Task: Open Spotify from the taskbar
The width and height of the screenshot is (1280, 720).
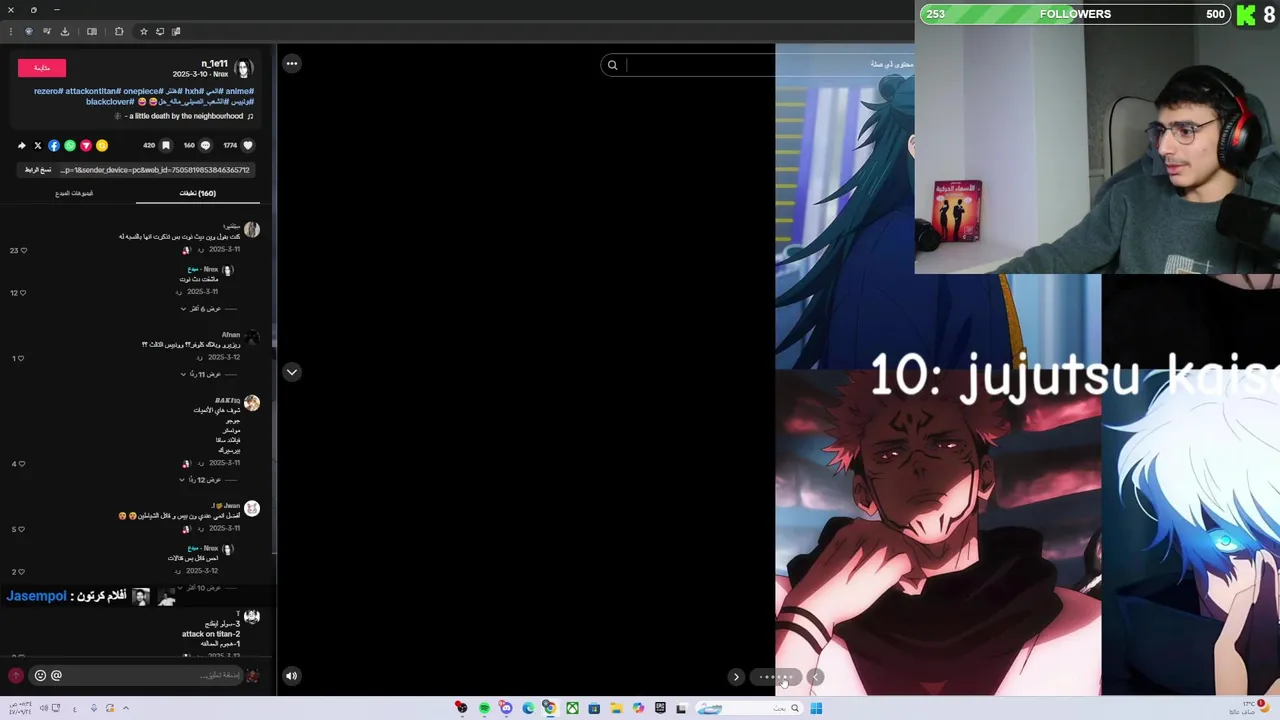Action: point(484,709)
